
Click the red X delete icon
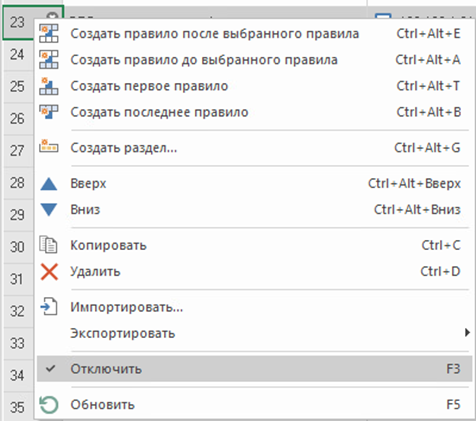pos(49,271)
